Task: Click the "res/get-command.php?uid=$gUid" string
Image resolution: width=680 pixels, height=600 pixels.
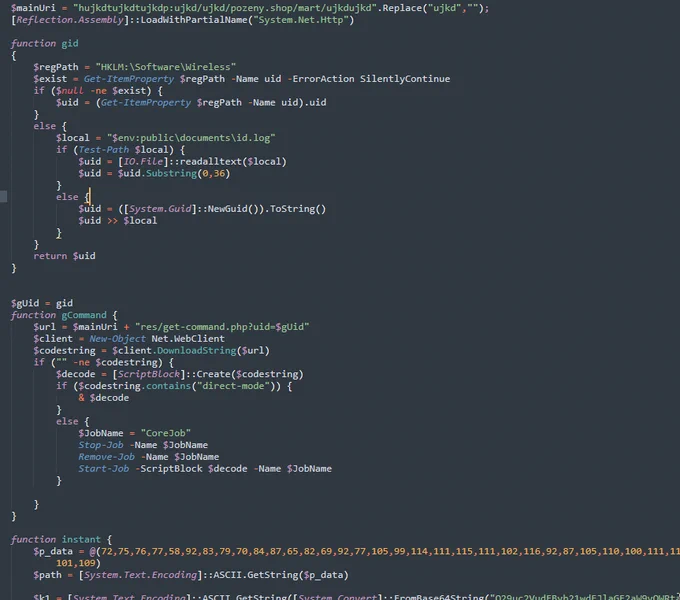Action: tap(222, 327)
